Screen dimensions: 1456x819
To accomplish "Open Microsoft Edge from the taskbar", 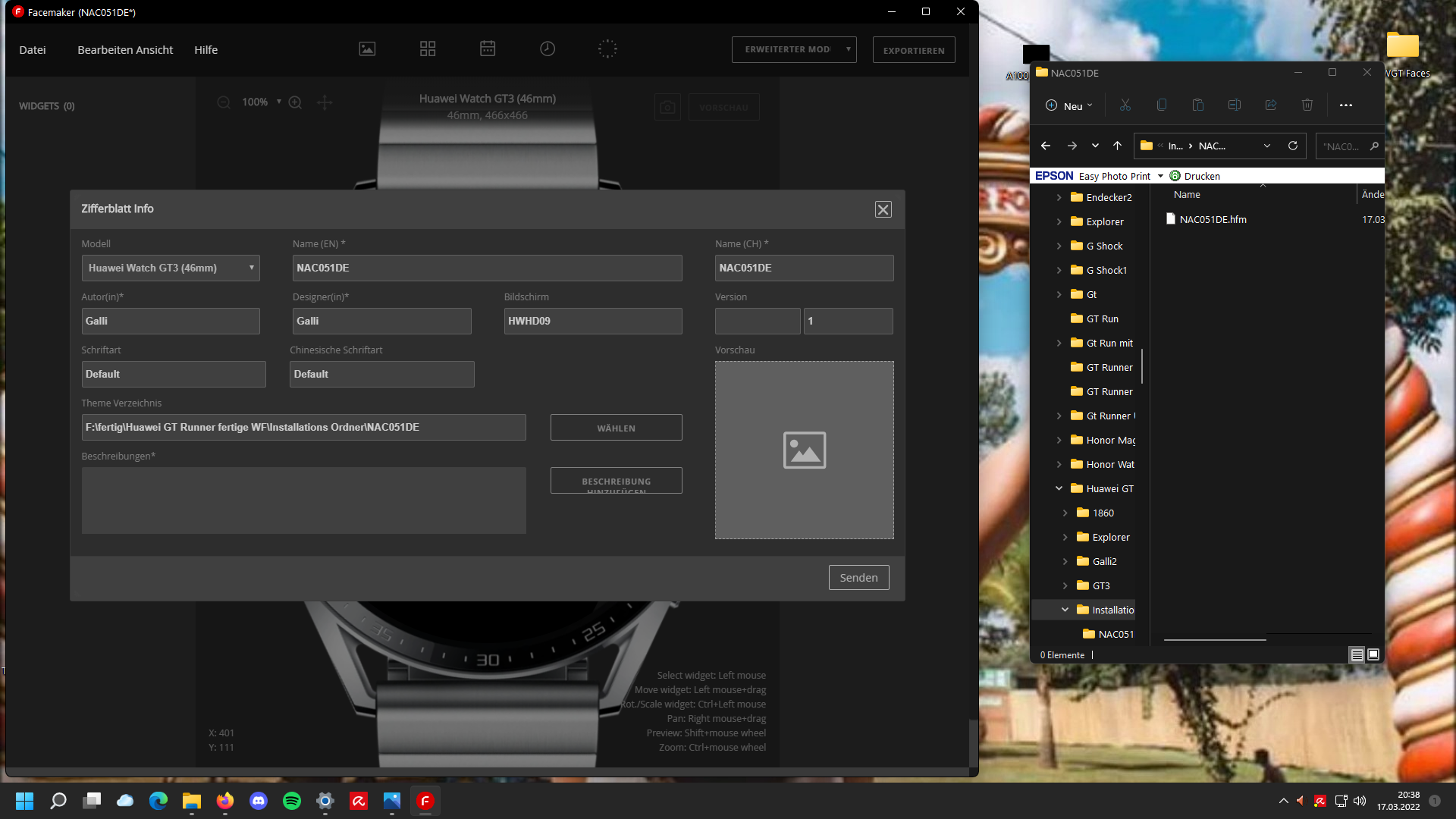I will 158,801.
